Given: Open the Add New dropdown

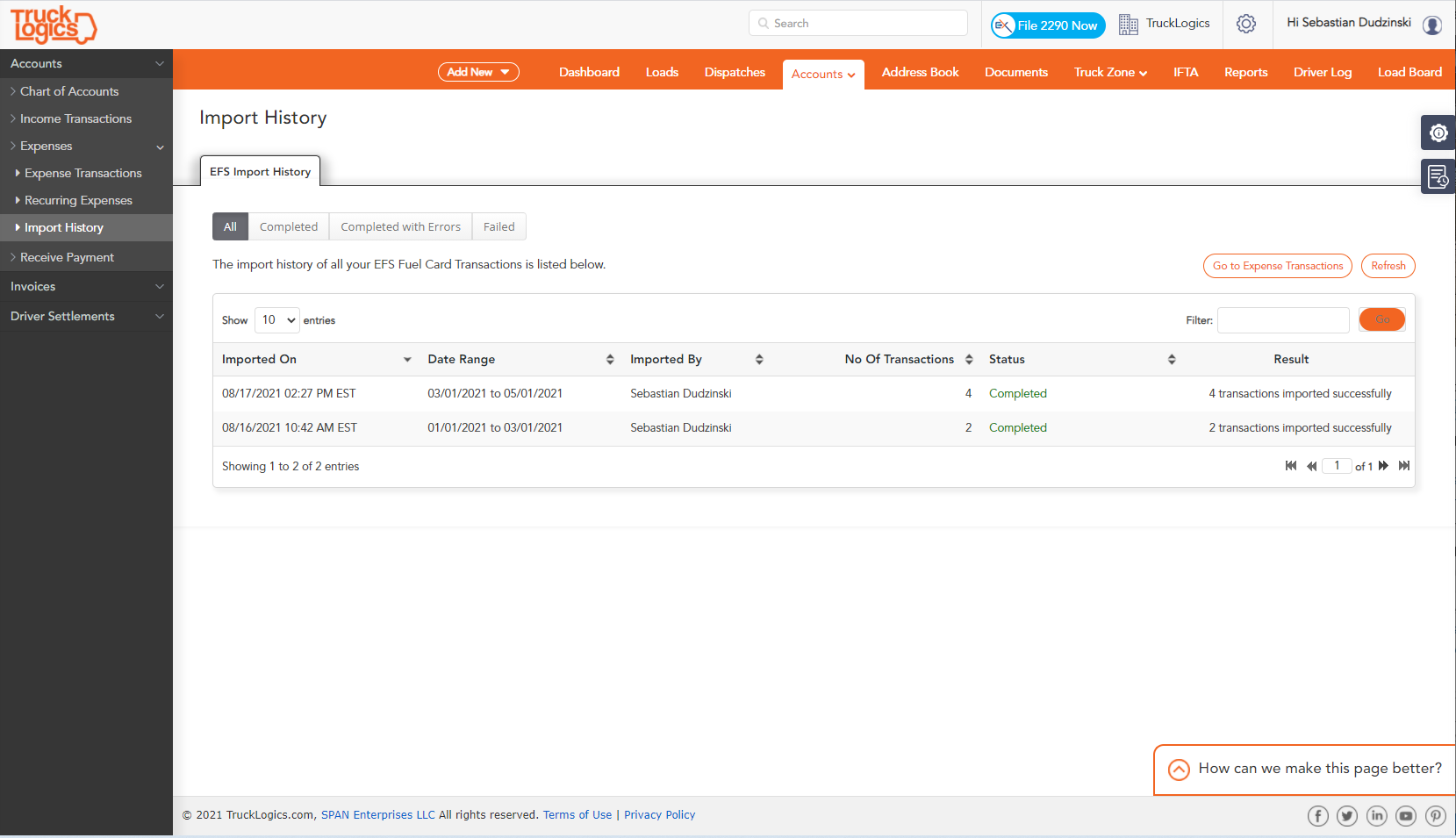Looking at the screenshot, I should pos(478,72).
